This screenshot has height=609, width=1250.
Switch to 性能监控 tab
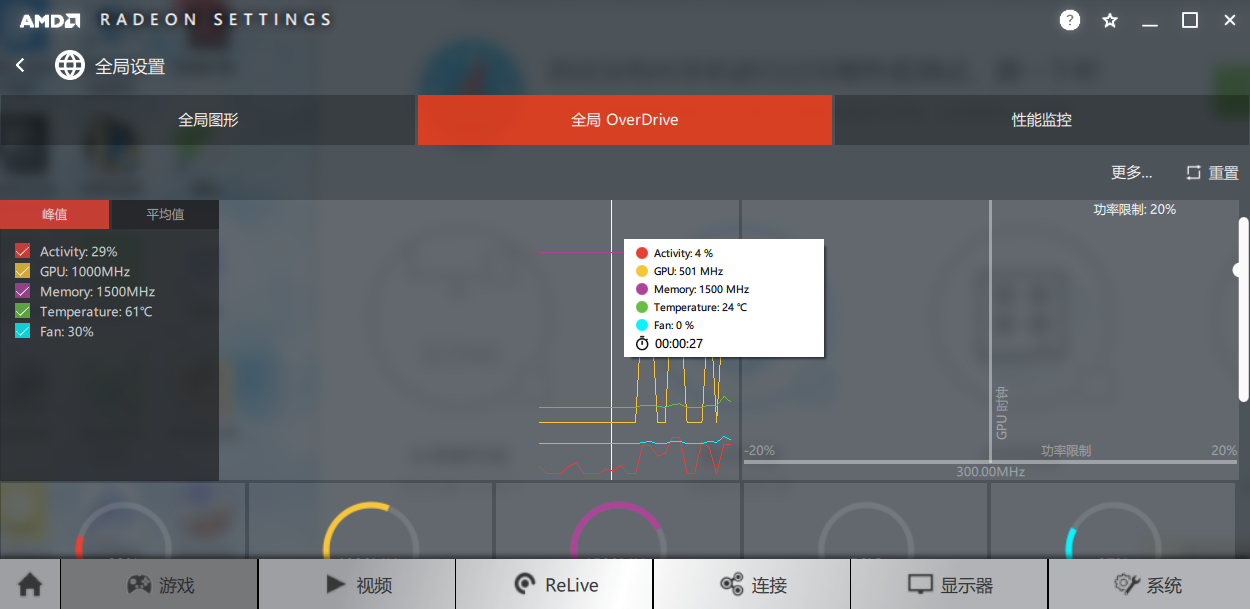[1042, 120]
